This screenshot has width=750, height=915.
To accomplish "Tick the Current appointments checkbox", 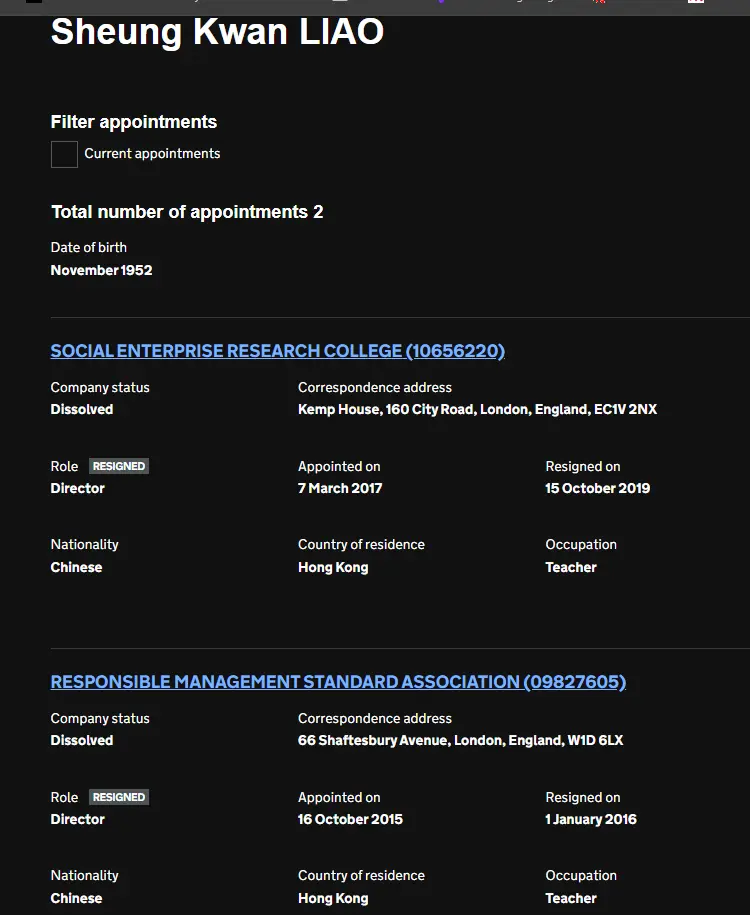I will 64,154.
